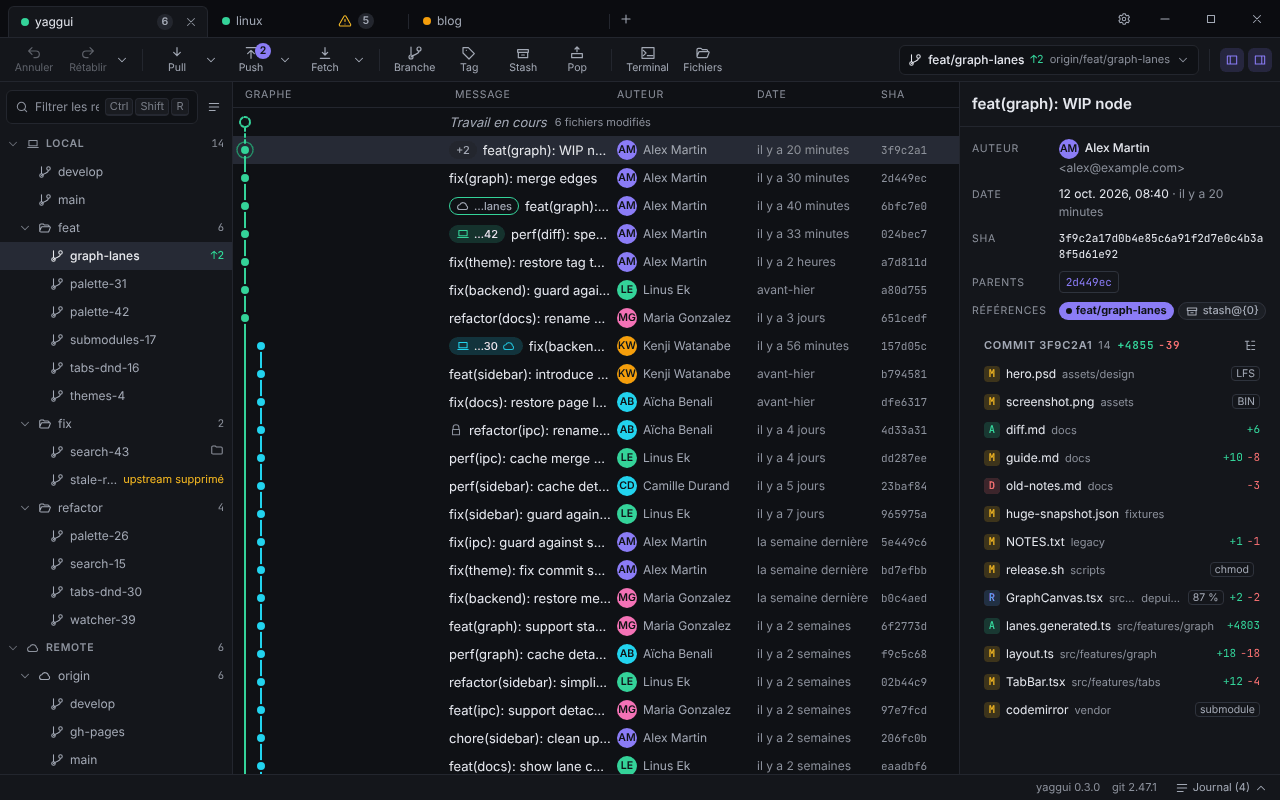Screen dimensions: 1280x800
Task: Click the Stash toolbar icon
Action: [x=523, y=60]
